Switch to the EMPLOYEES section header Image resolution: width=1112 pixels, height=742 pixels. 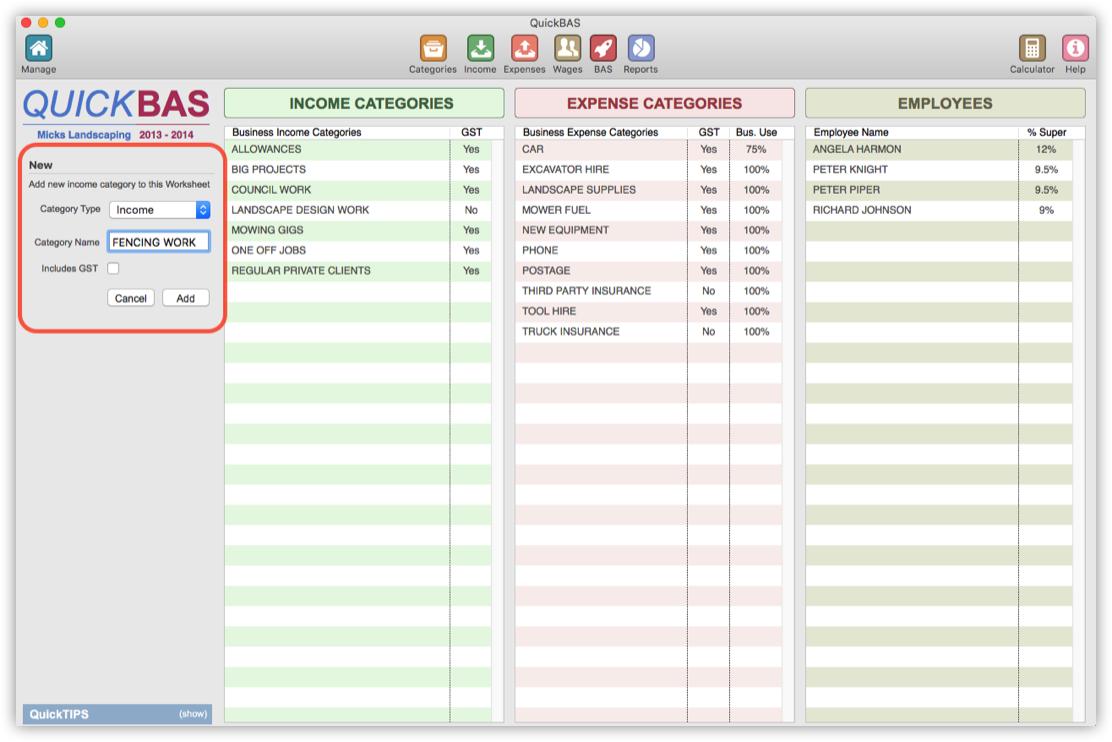tap(944, 102)
